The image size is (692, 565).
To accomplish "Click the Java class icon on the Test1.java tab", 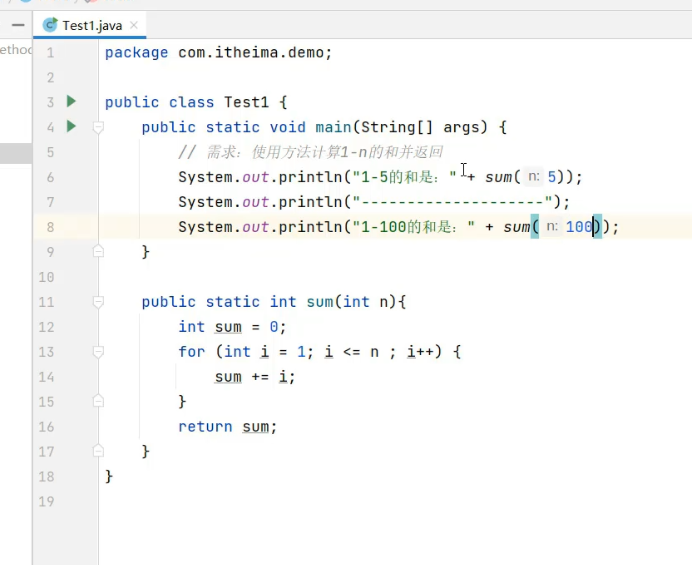I will point(50,25).
